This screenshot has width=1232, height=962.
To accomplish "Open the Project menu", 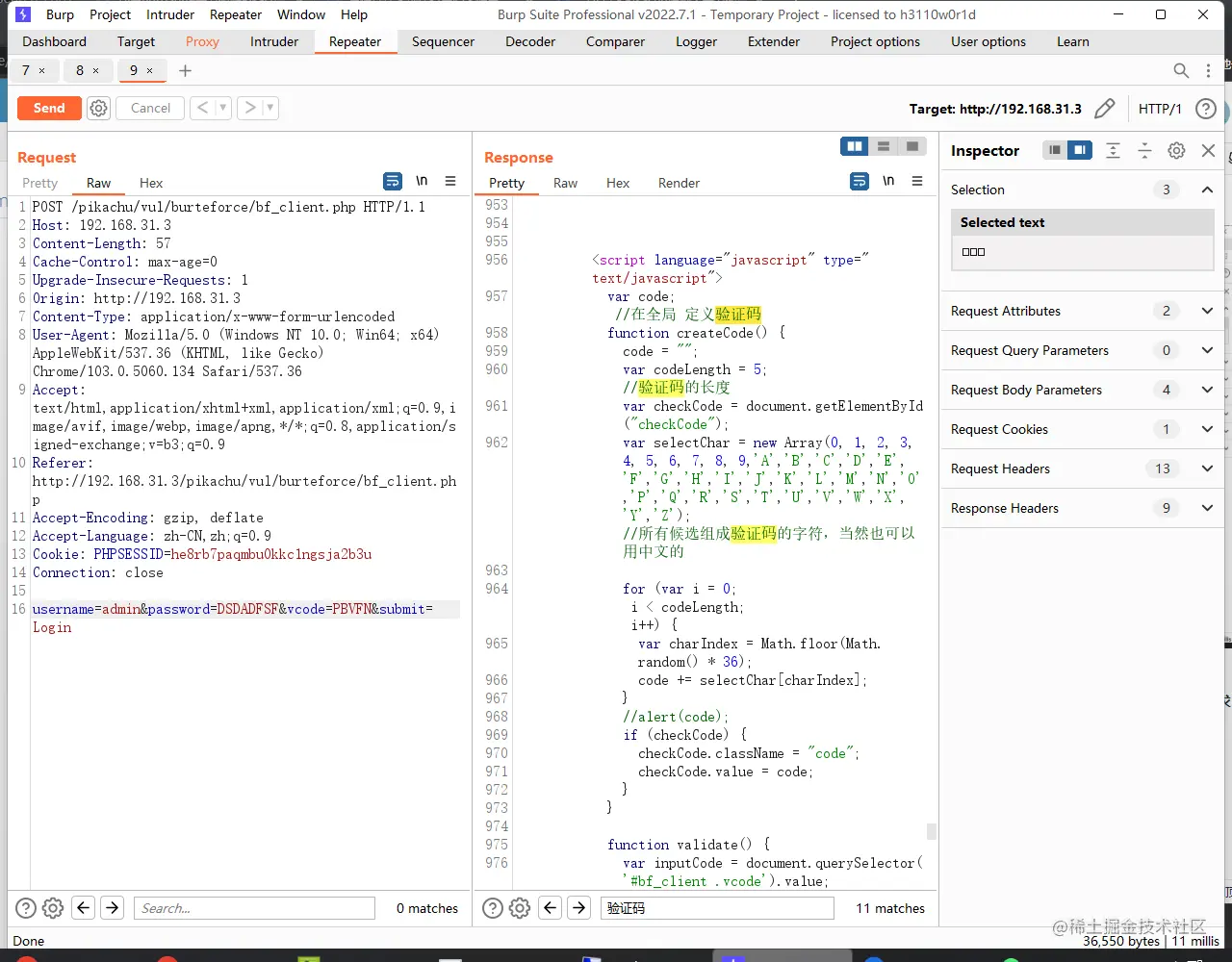I will click(110, 14).
